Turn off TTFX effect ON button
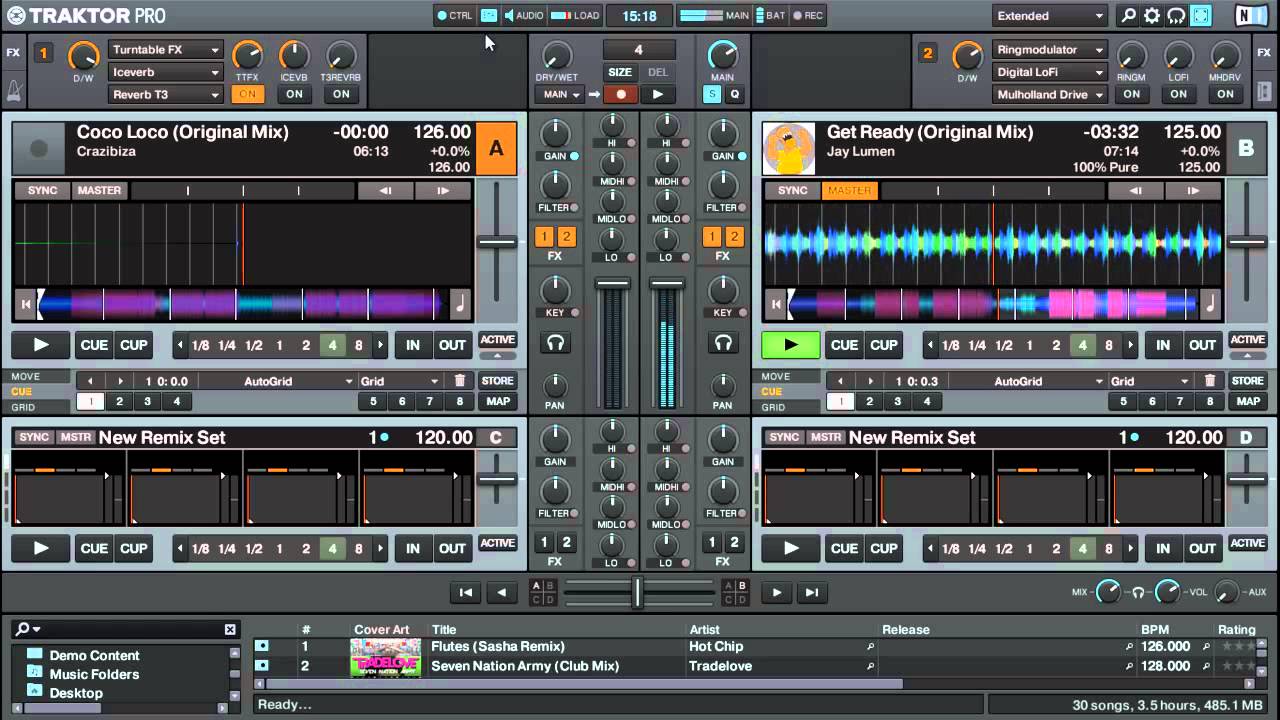 point(246,94)
